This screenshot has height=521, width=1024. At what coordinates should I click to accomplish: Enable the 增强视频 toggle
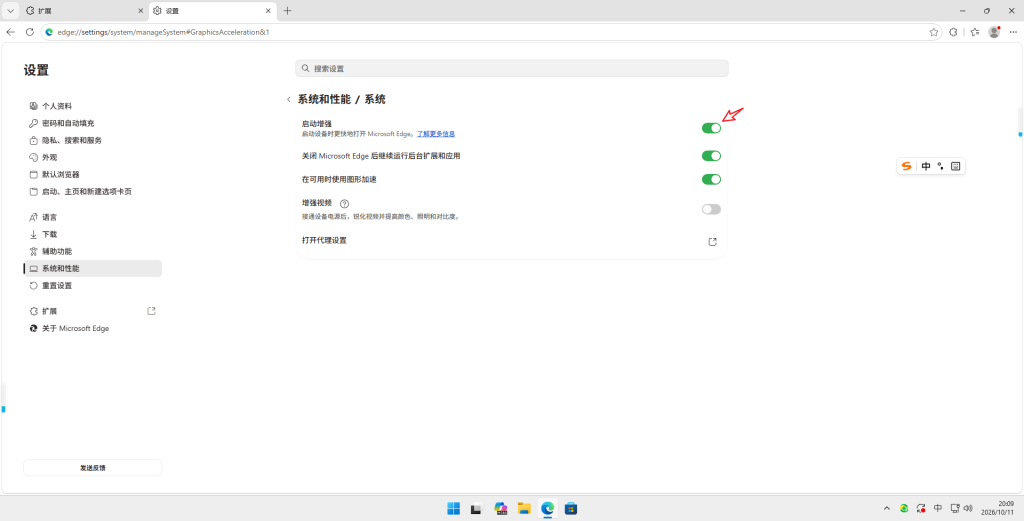point(711,210)
